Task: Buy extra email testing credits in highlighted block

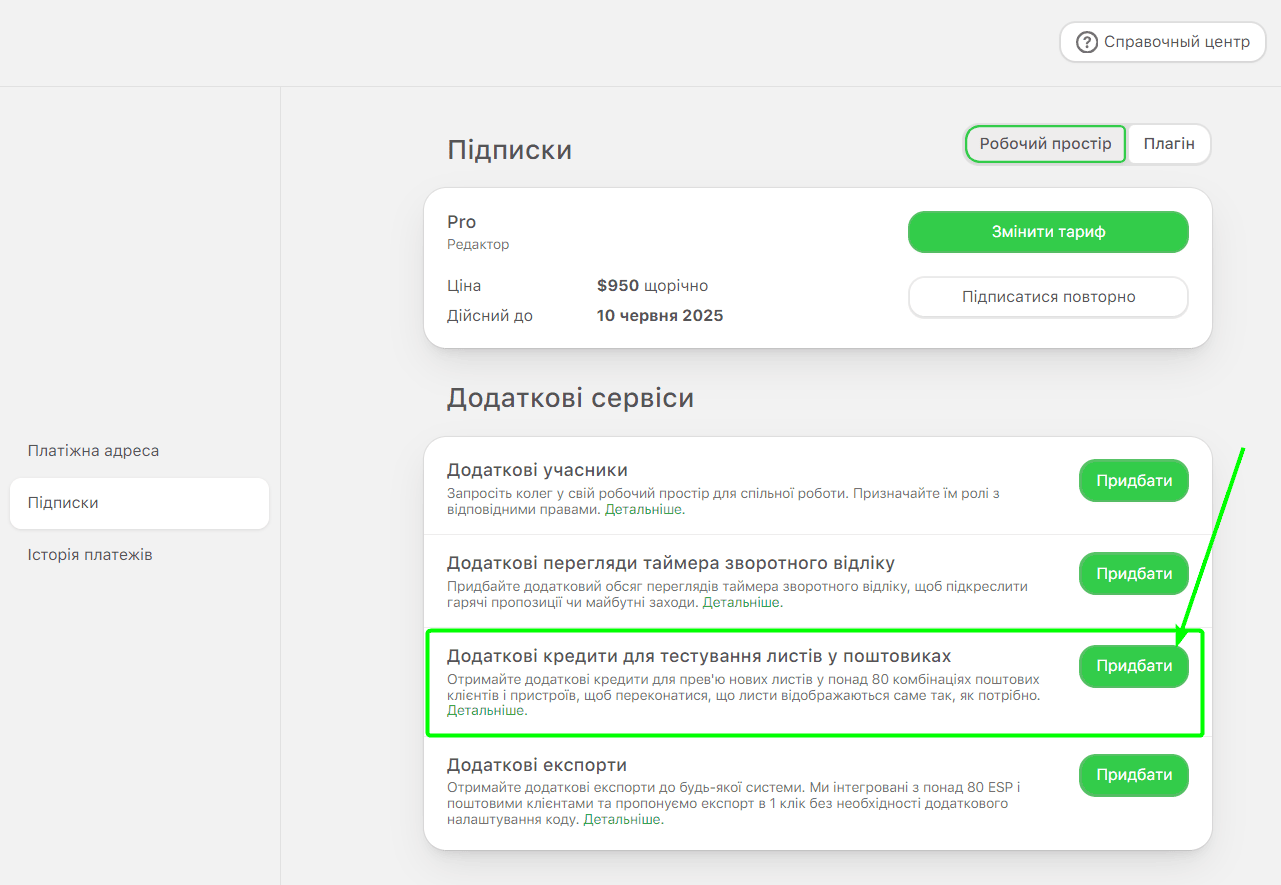Action: [x=1133, y=665]
